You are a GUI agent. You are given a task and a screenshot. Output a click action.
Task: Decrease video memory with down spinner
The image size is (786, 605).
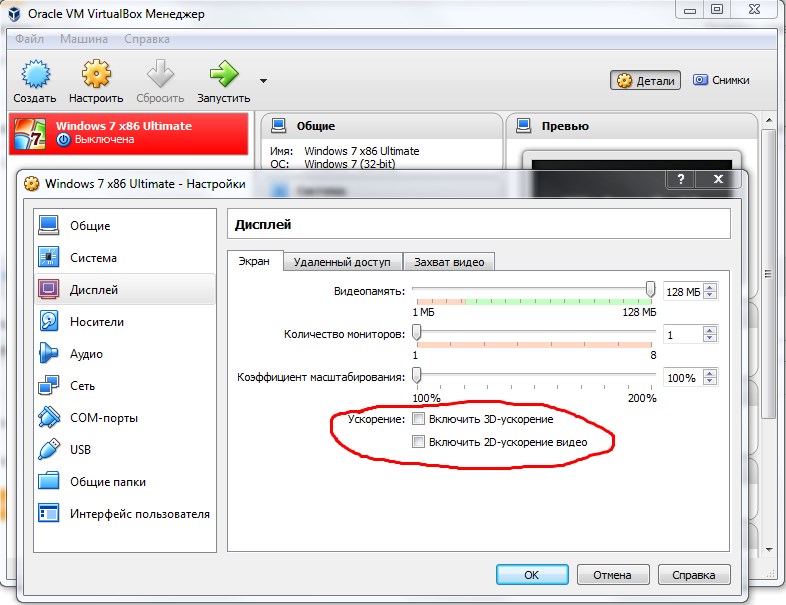pyautogui.click(x=710, y=295)
